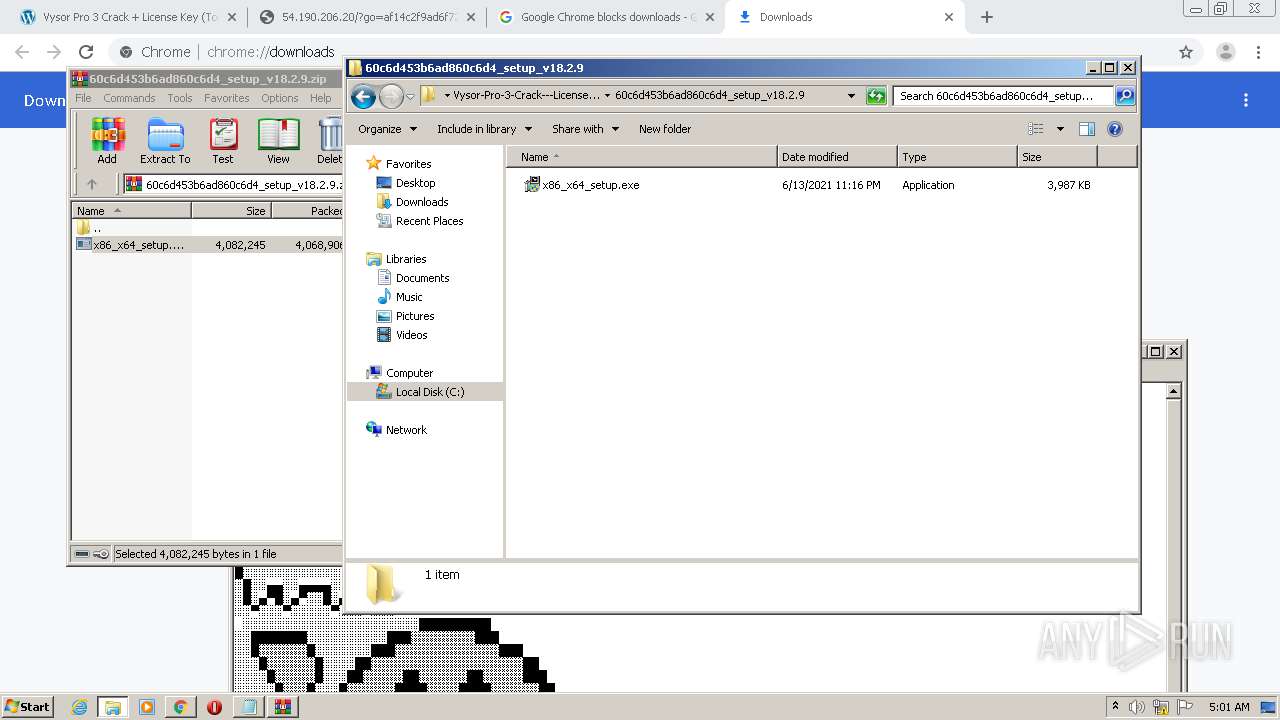Select Recent Places in Favorites

429,221
